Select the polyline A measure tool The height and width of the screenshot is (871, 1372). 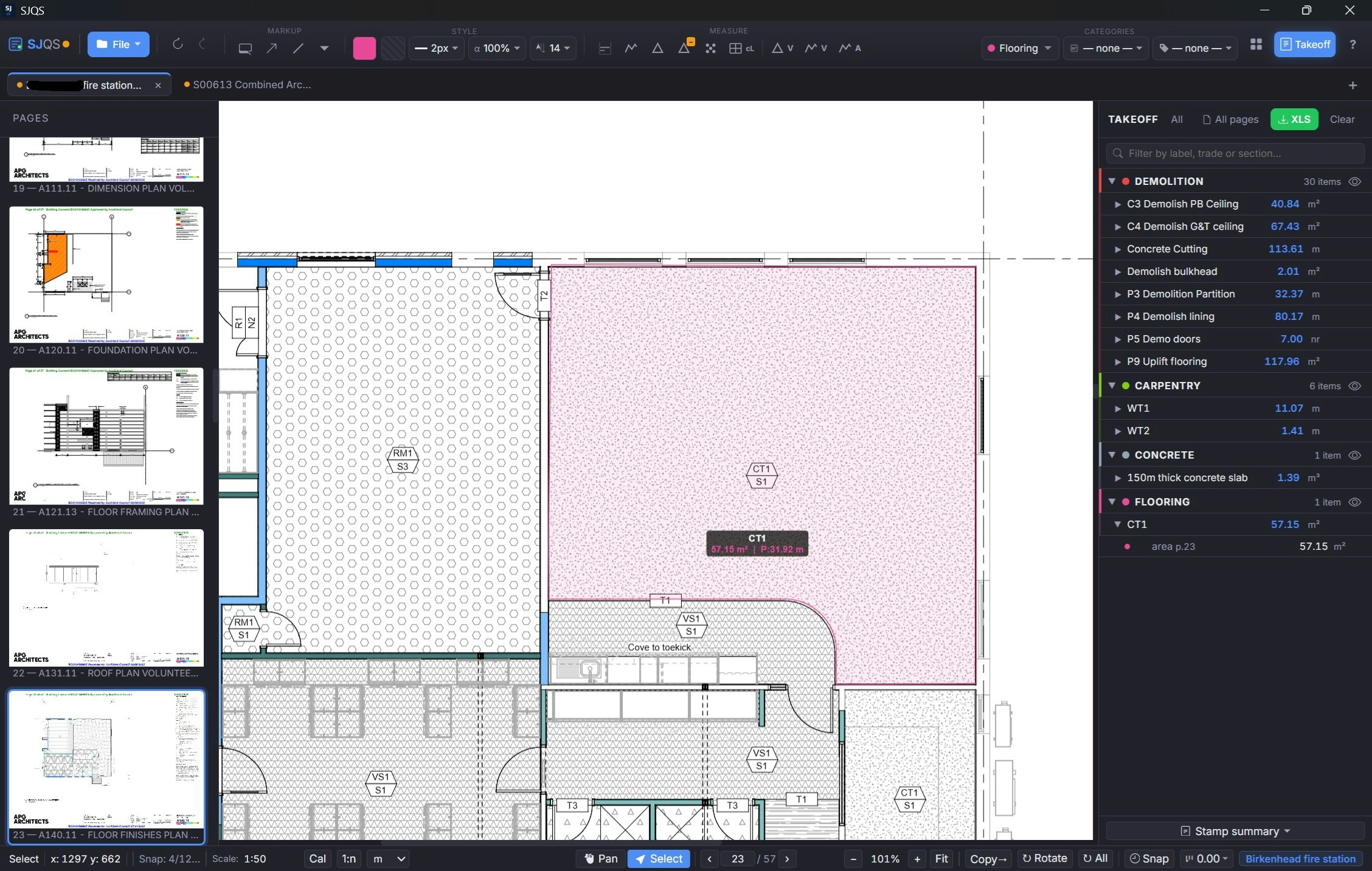pos(850,48)
